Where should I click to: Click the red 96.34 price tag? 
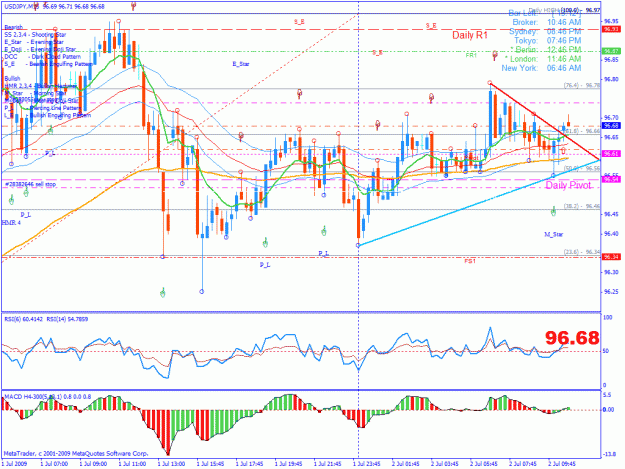click(611, 257)
